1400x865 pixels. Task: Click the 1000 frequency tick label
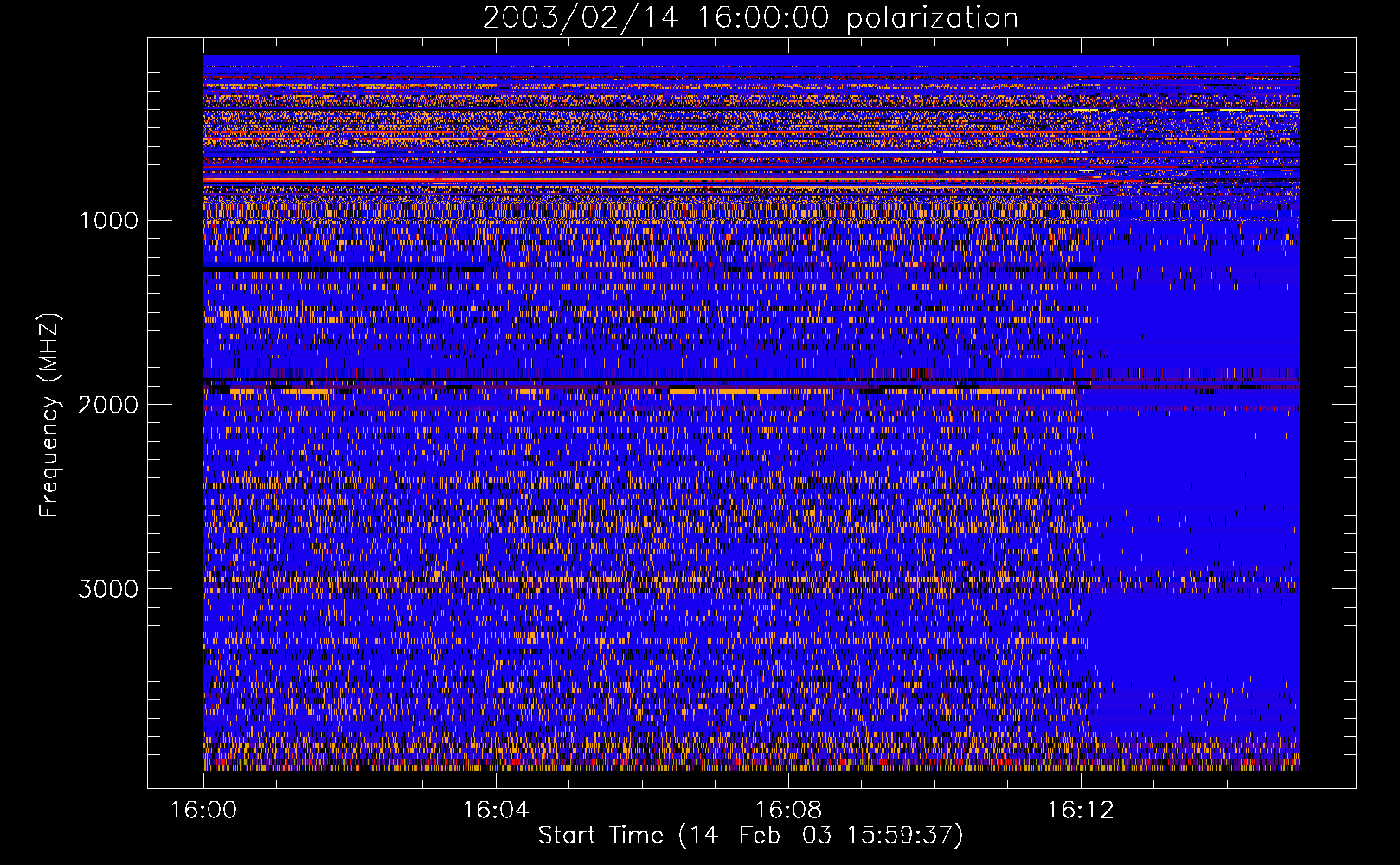point(108,221)
